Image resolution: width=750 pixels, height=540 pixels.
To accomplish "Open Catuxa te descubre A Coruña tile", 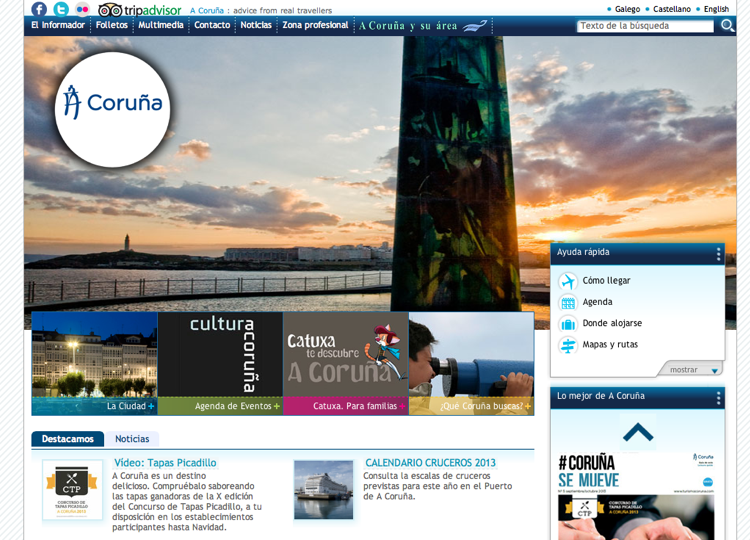I will [346, 364].
